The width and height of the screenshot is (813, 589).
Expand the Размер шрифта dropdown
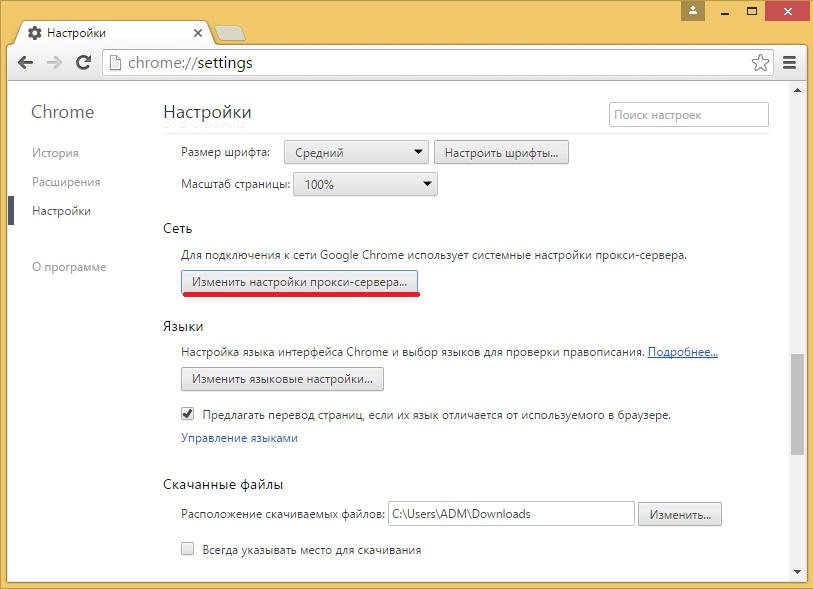click(356, 152)
